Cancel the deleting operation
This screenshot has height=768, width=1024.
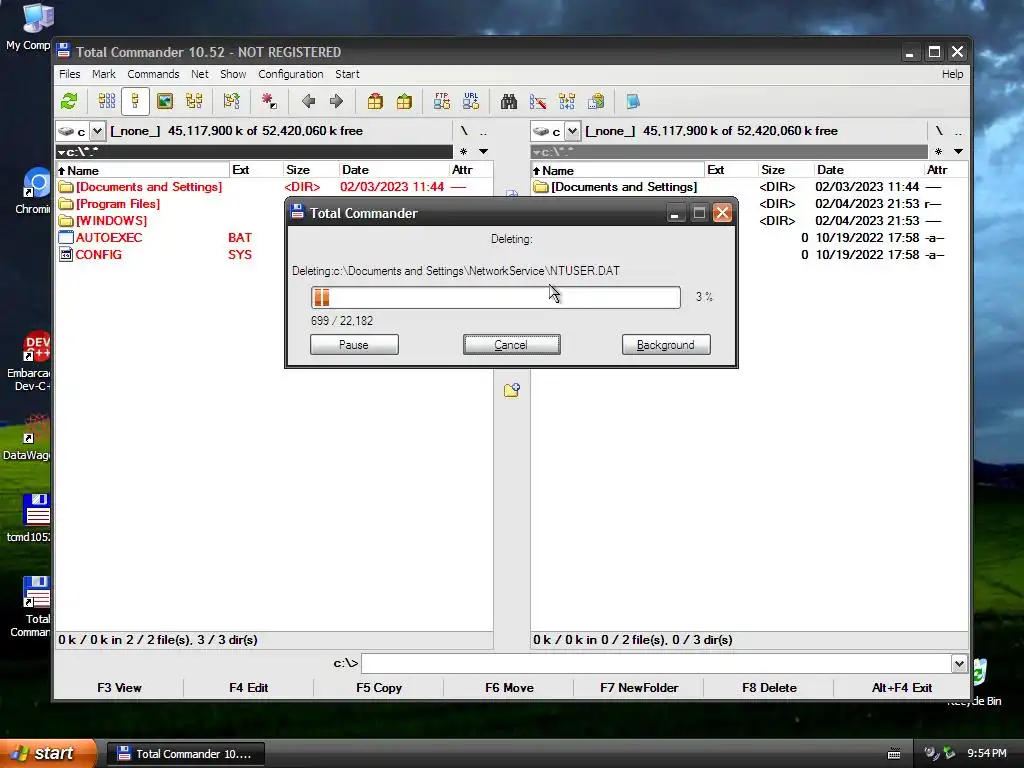click(x=511, y=345)
